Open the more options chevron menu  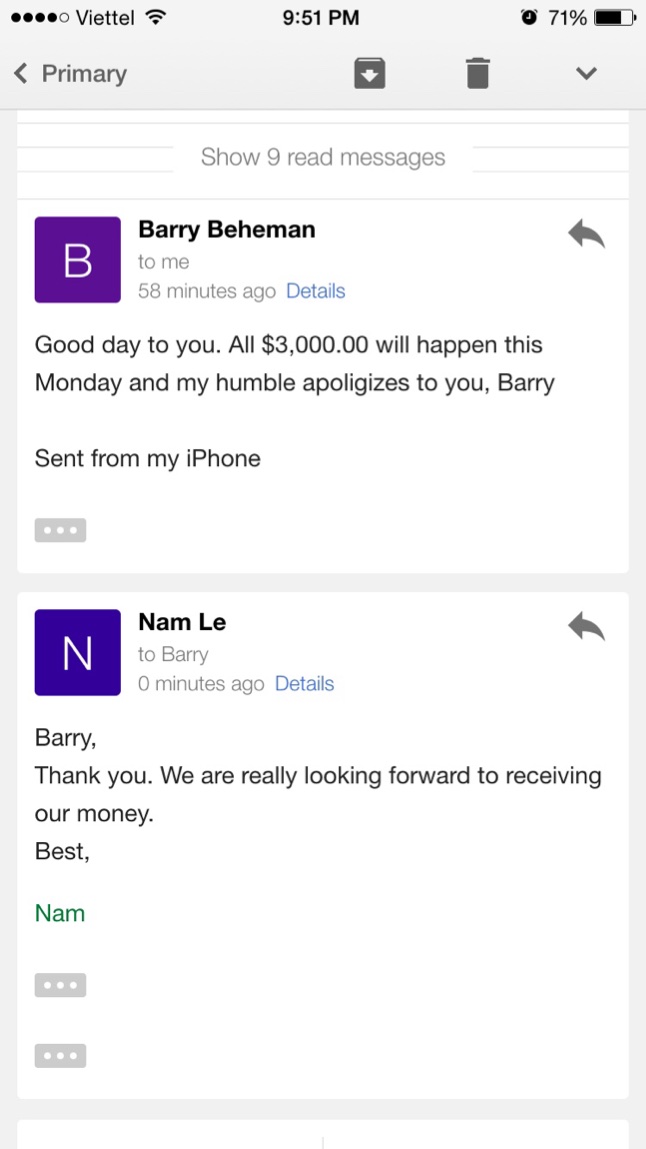point(586,73)
